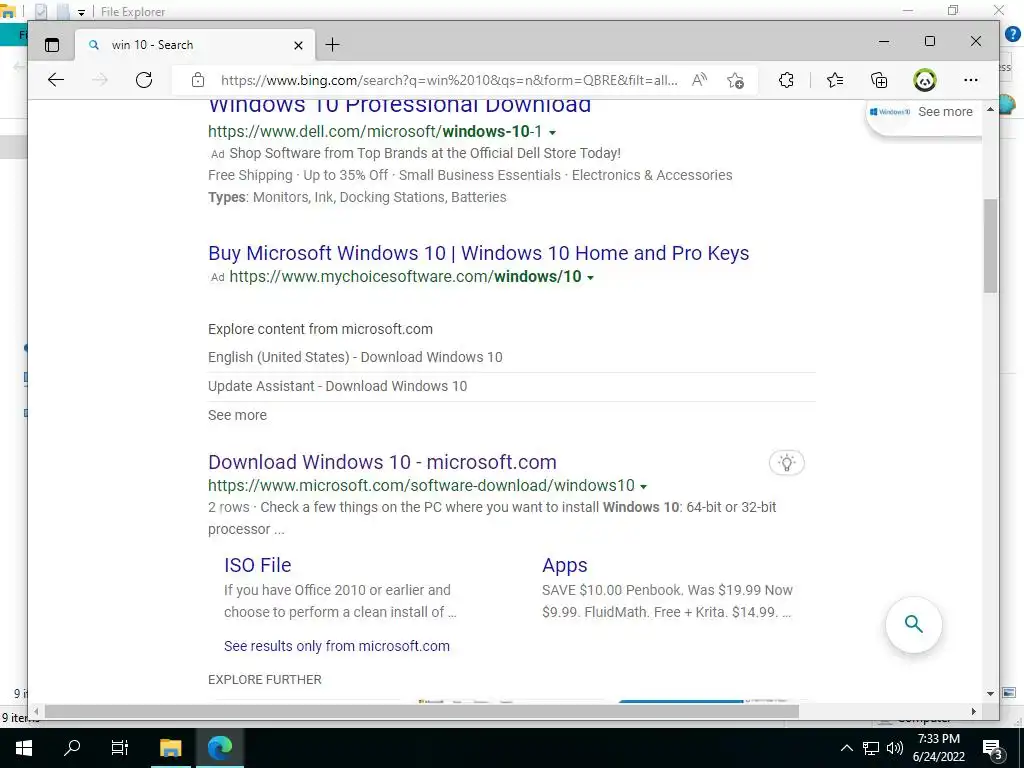Open Update Assistant - Download Windows 10
This screenshot has width=1024, height=768.
point(338,386)
